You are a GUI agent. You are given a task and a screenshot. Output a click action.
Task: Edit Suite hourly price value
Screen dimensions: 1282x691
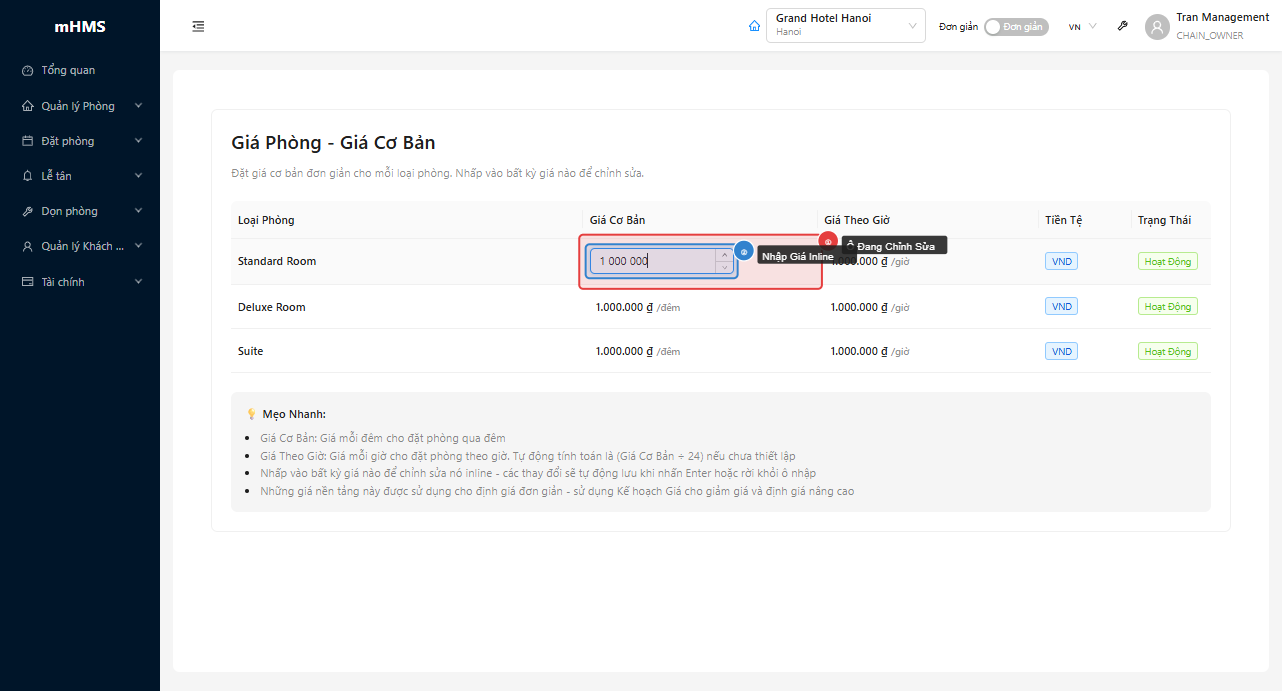tap(858, 352)
